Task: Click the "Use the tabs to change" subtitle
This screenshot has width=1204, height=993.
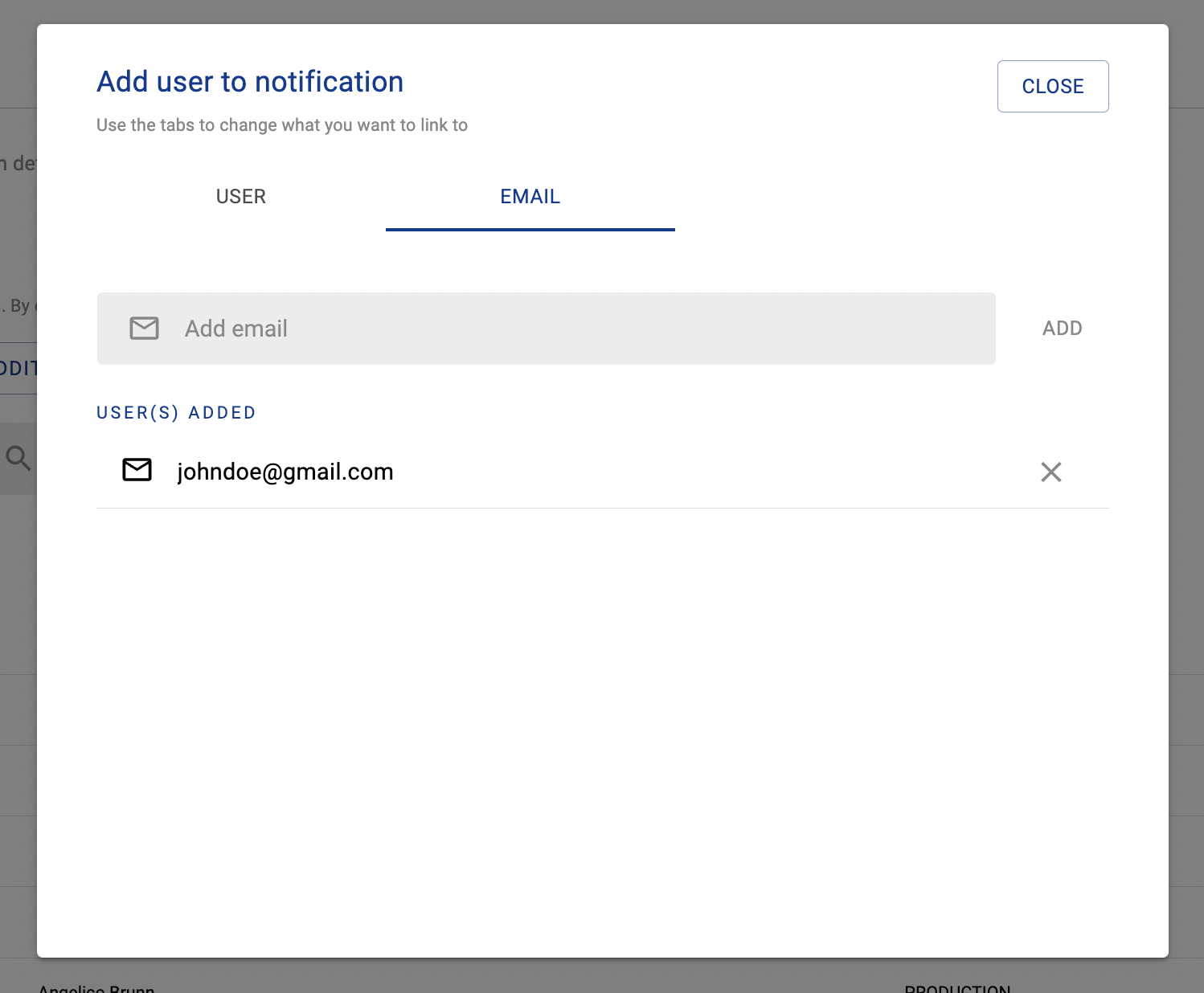Action: coord(281,125)
